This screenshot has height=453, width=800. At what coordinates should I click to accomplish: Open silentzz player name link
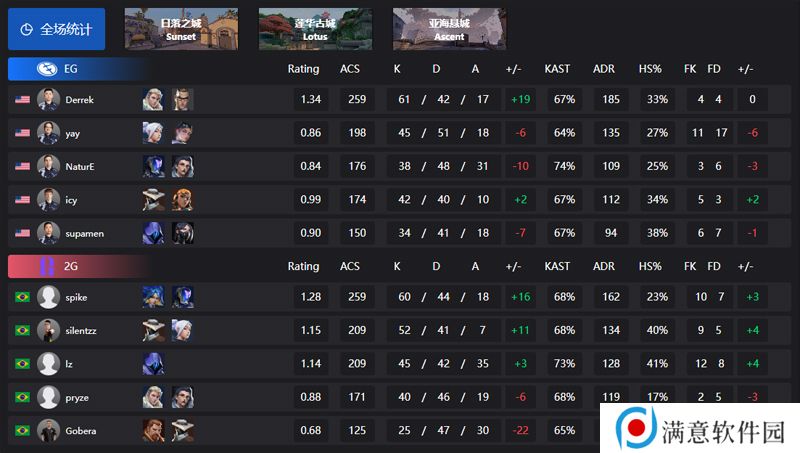[x=81, y=331]
